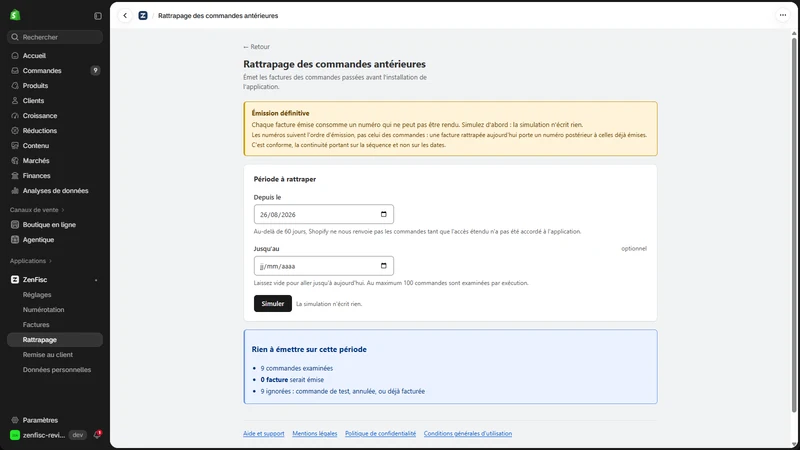Go to Remise au client
Screen dimensions: 800x450
click(x=47, y=355)
